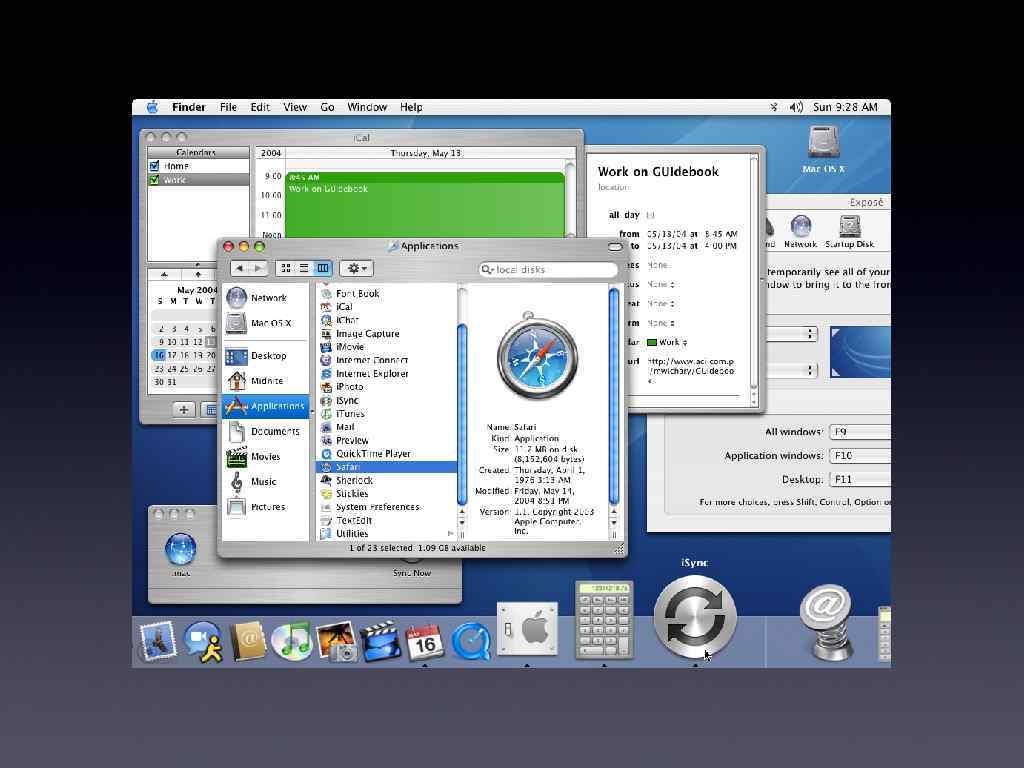The width and height of the screenshot is (1024, 768).
Task: Go forward in Finder window
Action: 258,268
